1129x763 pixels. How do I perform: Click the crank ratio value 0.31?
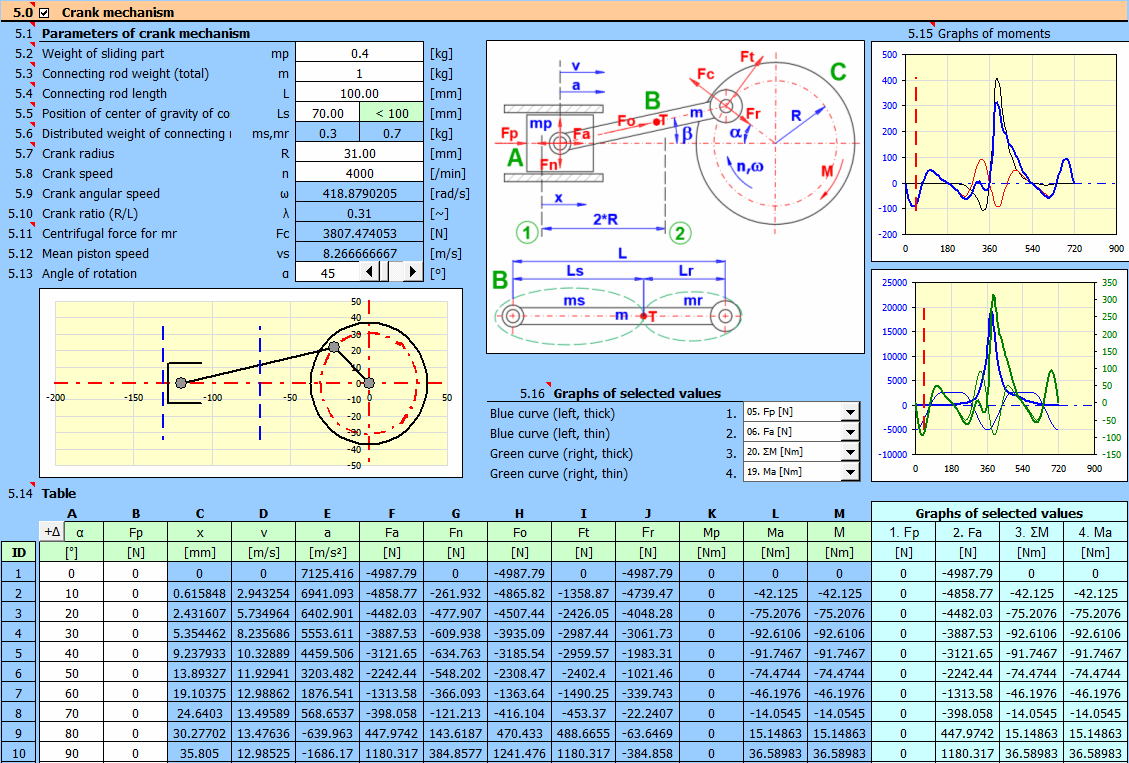(x=359, y=213)
